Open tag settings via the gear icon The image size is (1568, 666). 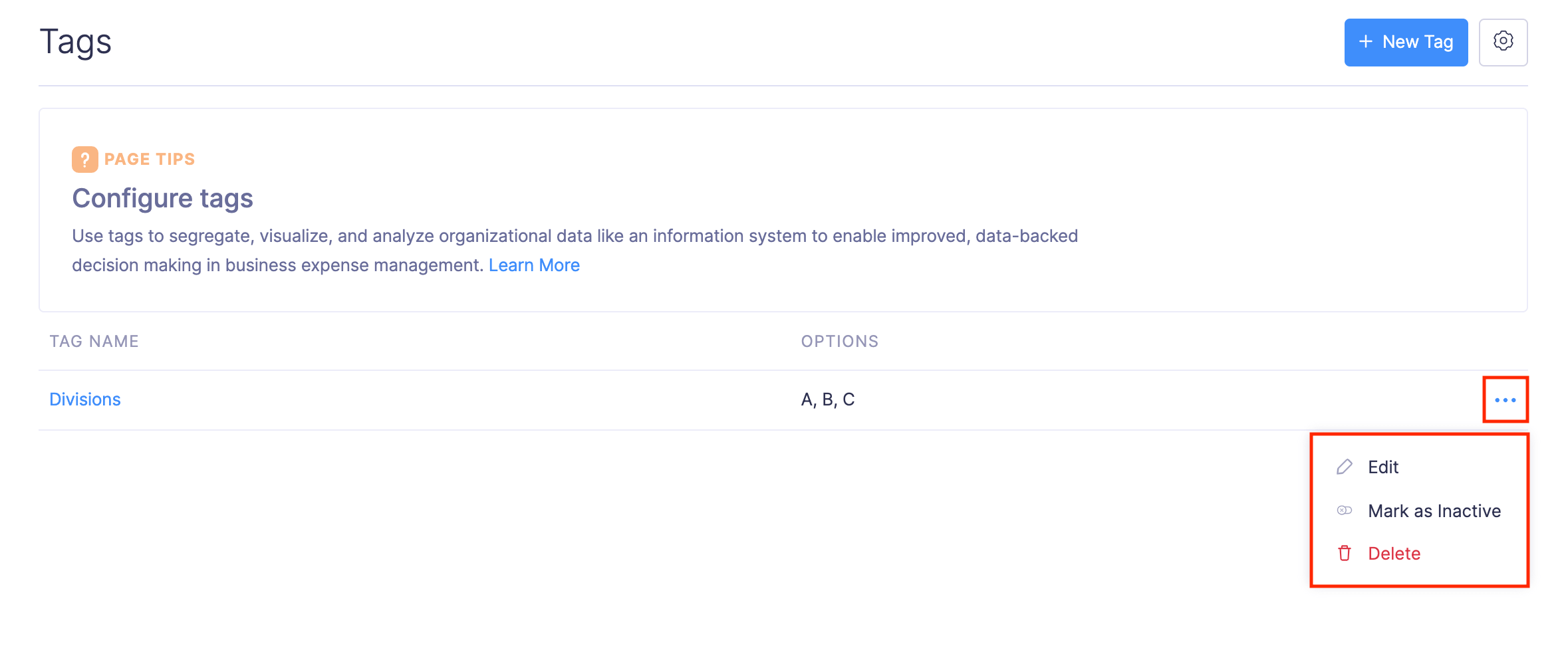click(1503, 42)
